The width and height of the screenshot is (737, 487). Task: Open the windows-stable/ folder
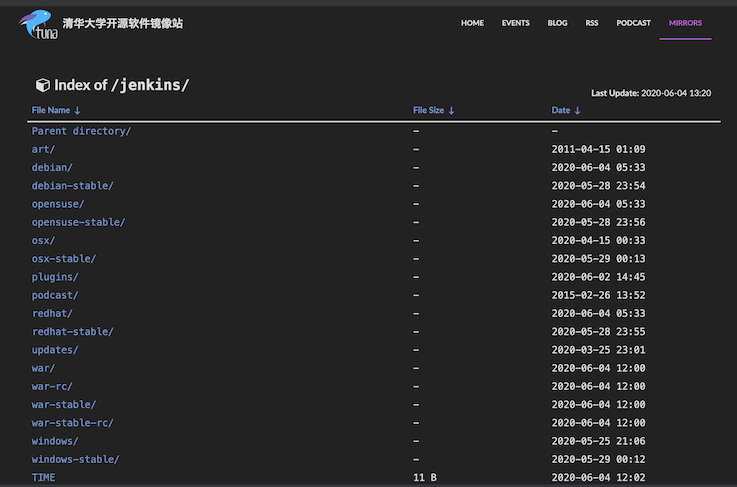point(75,459)
